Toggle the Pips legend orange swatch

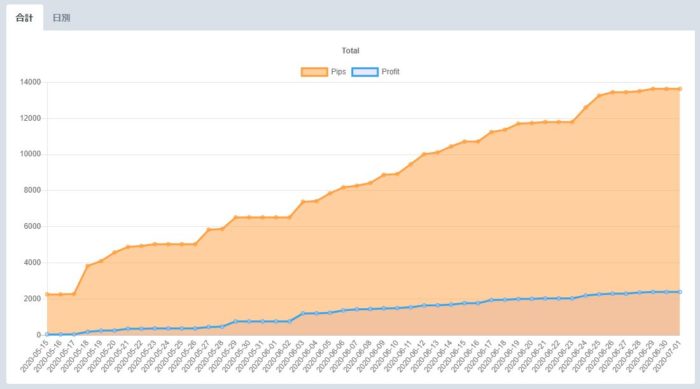[x=314, y=72]
